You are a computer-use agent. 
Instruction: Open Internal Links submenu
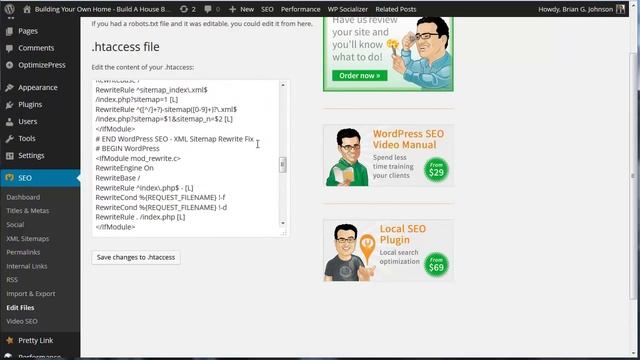coord(27,266)
